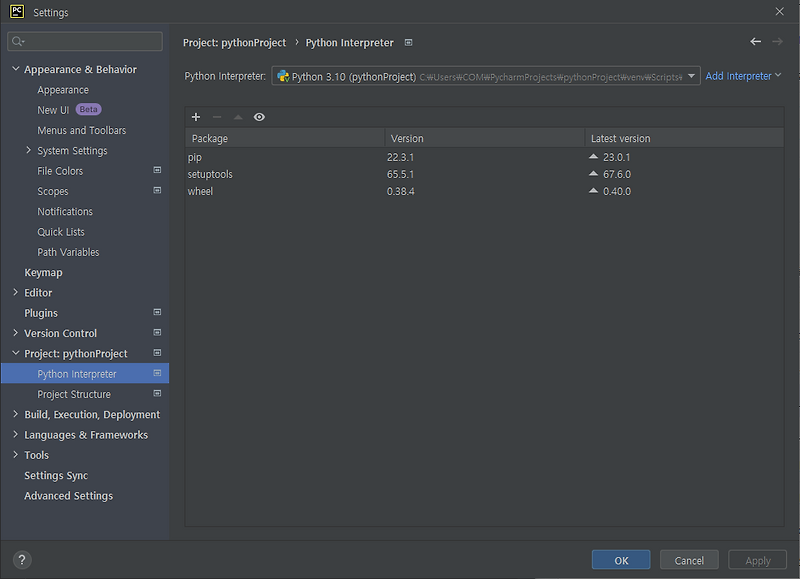Click the help question mark icon

point(21,560)
